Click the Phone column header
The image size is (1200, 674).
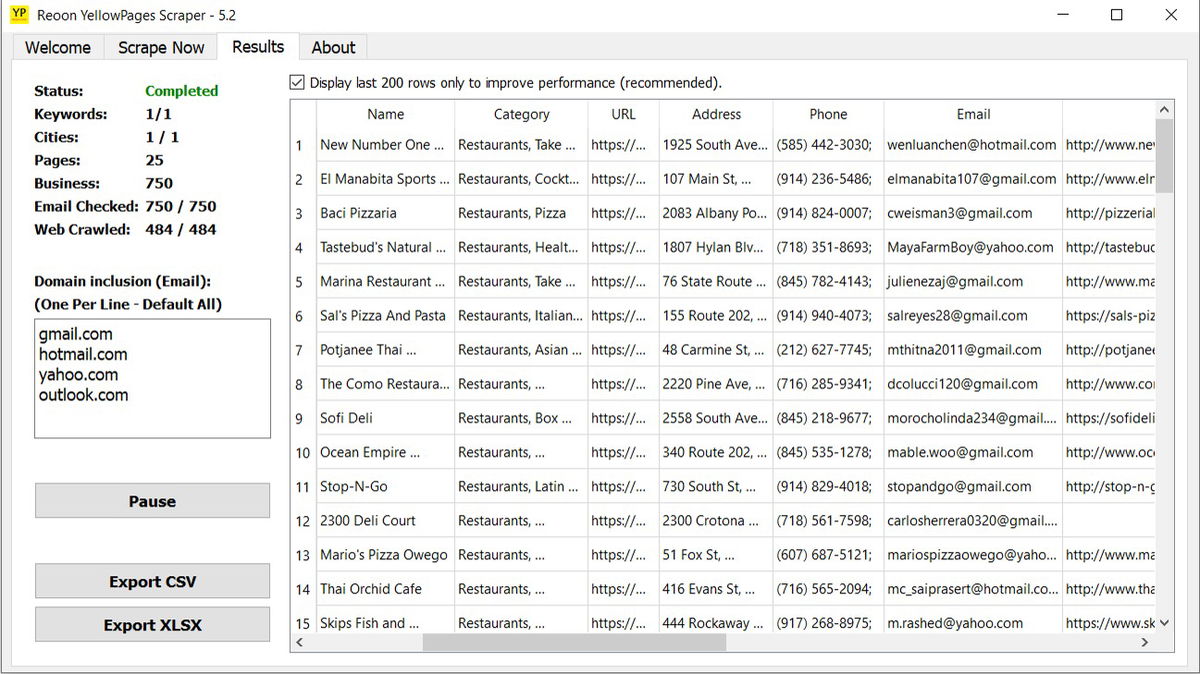pos(828,113)
